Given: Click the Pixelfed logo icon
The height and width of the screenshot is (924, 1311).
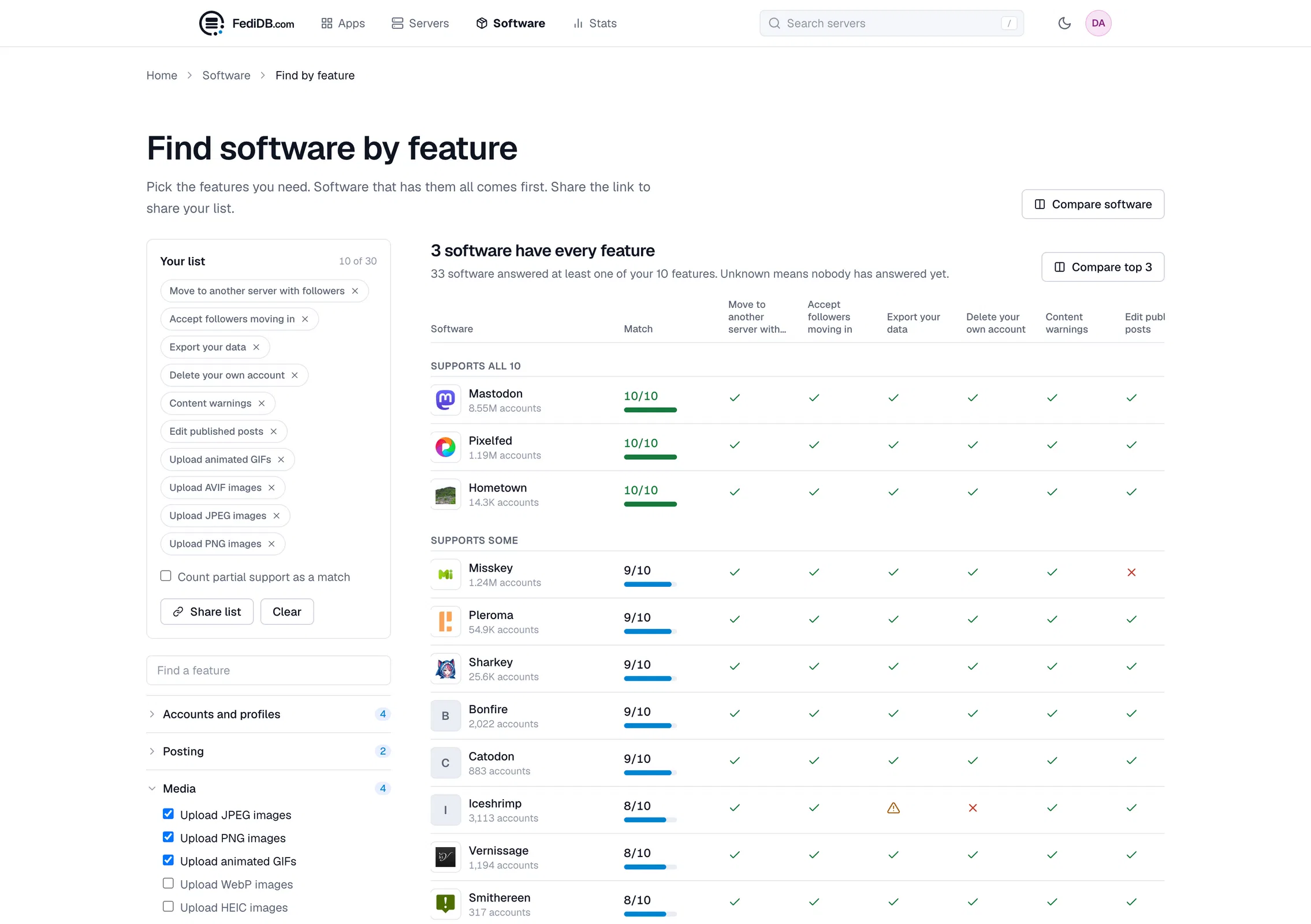Looking at the screenshot, I should click(x=445, y=447).
